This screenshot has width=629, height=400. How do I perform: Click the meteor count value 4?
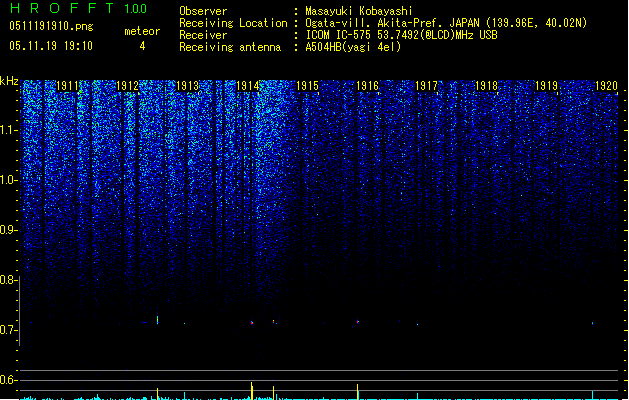142,46
